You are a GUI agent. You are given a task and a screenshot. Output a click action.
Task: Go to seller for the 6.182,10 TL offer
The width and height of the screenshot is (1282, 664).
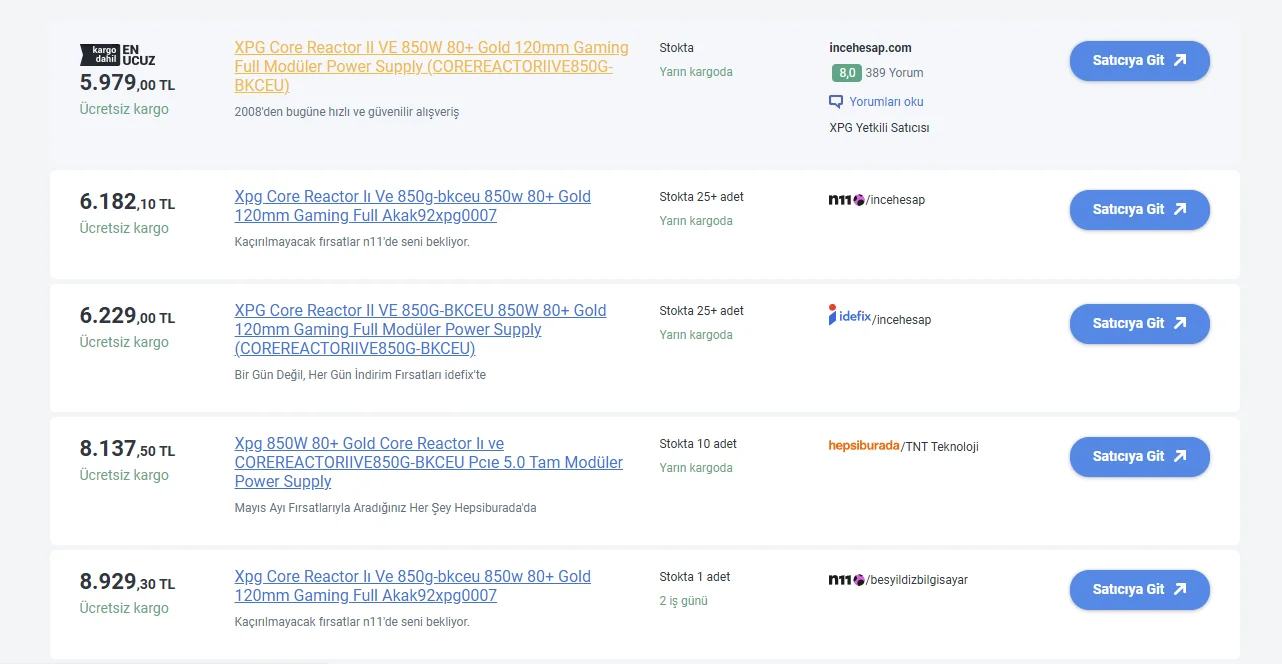1139,210
